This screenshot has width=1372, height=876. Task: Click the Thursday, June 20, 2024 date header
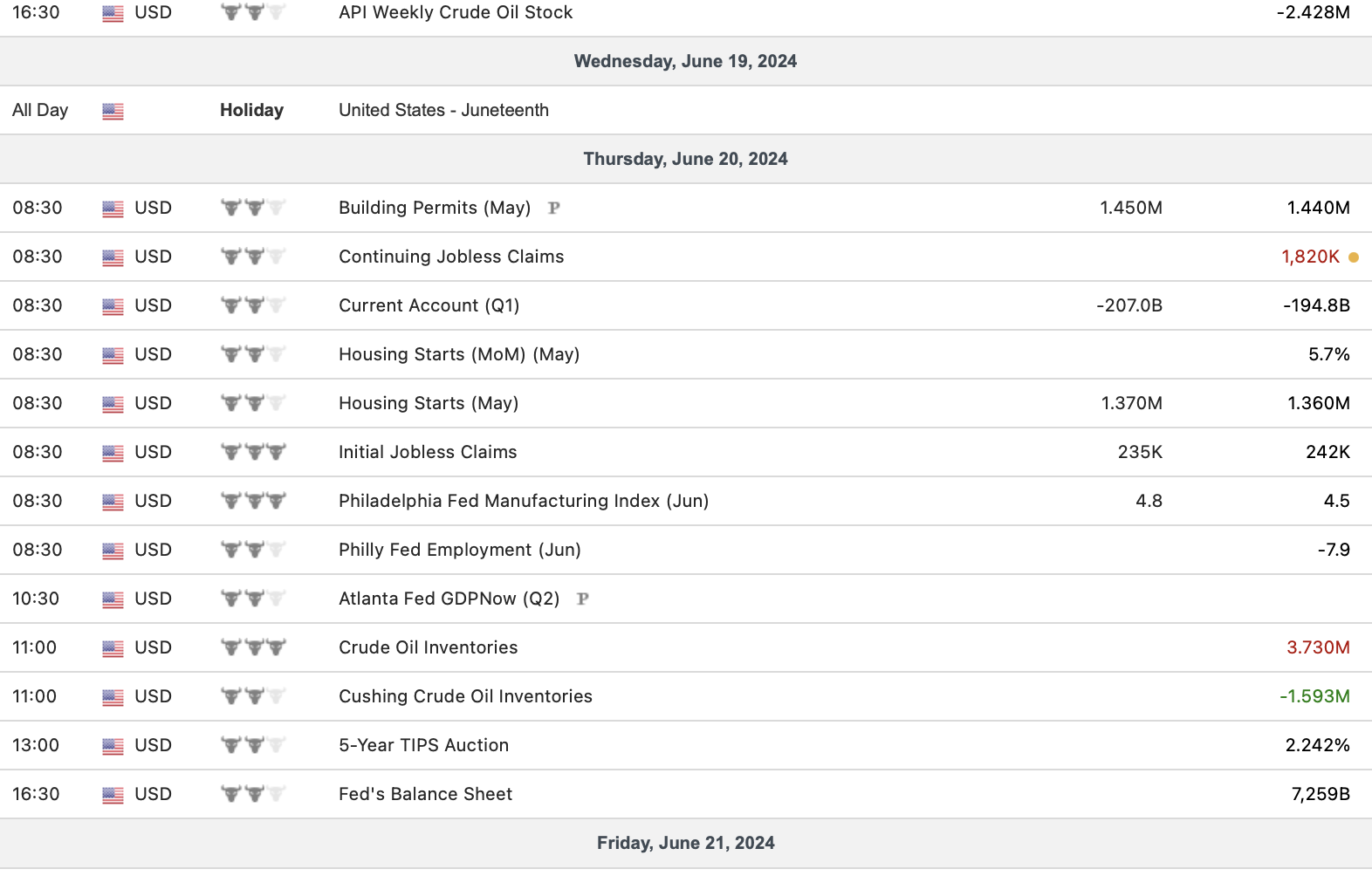(x=685, y=159)
